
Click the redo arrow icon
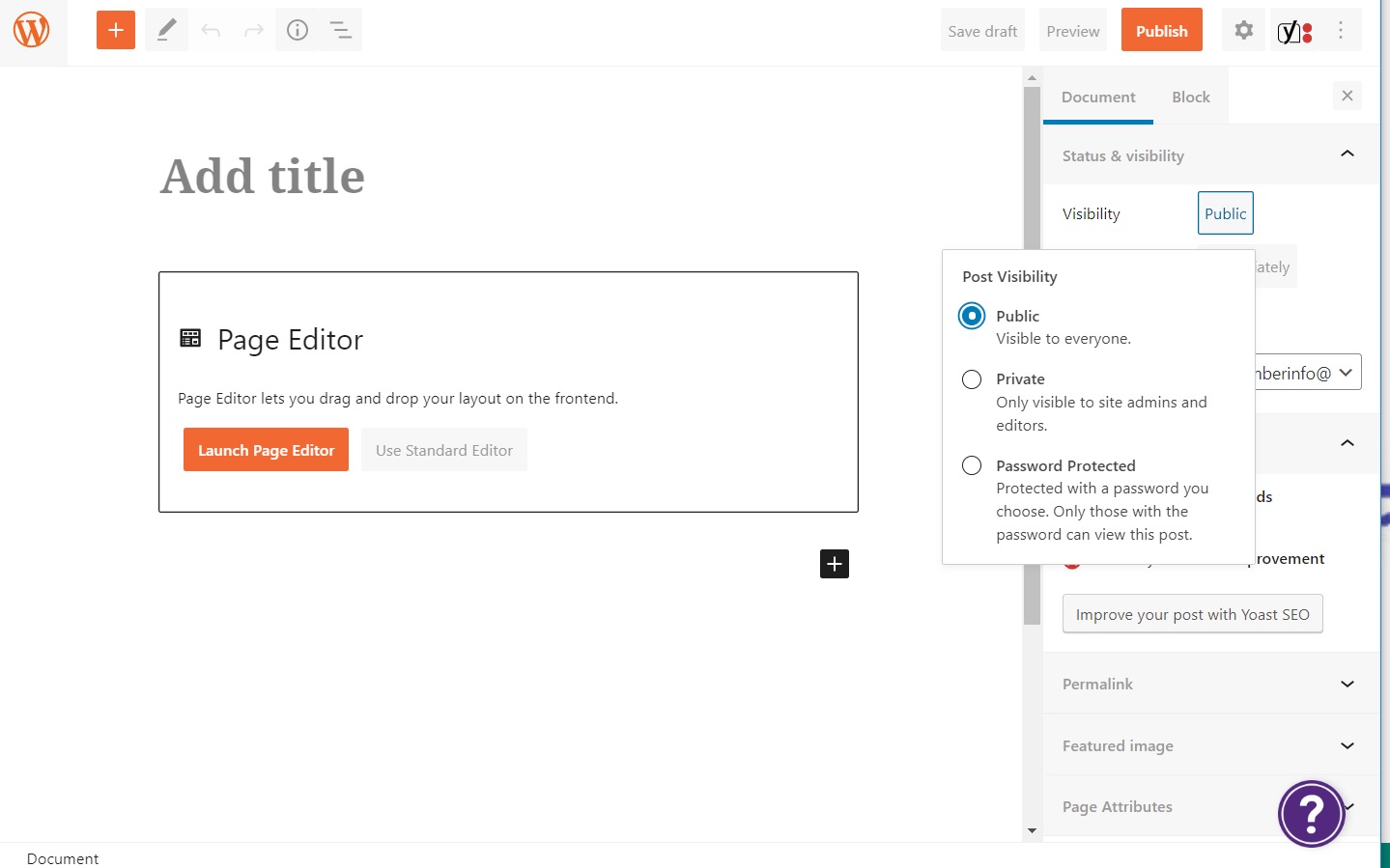(253, 30)
